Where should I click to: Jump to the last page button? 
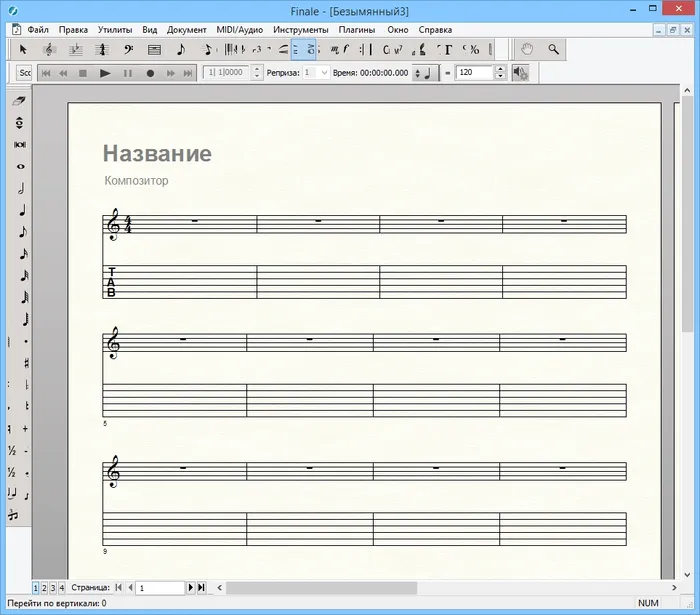201,587
